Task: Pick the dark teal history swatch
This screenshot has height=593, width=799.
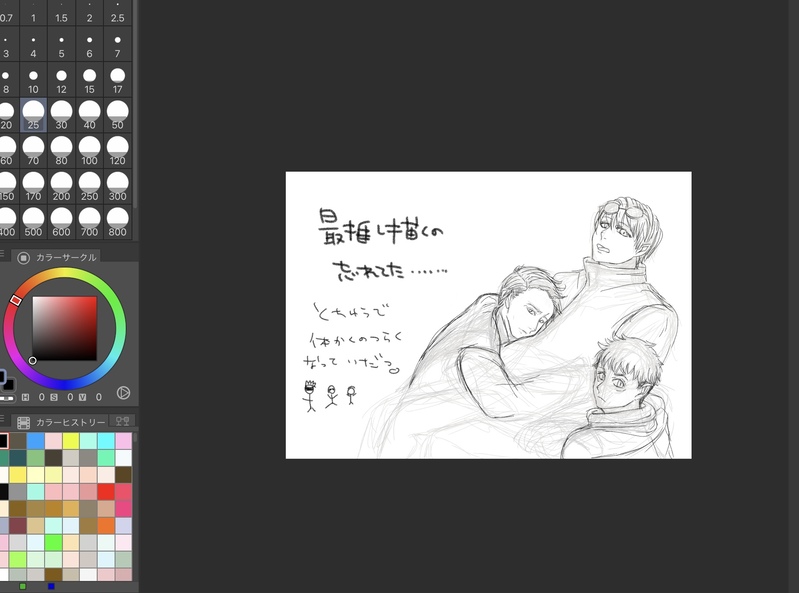Action: [18, 457]
